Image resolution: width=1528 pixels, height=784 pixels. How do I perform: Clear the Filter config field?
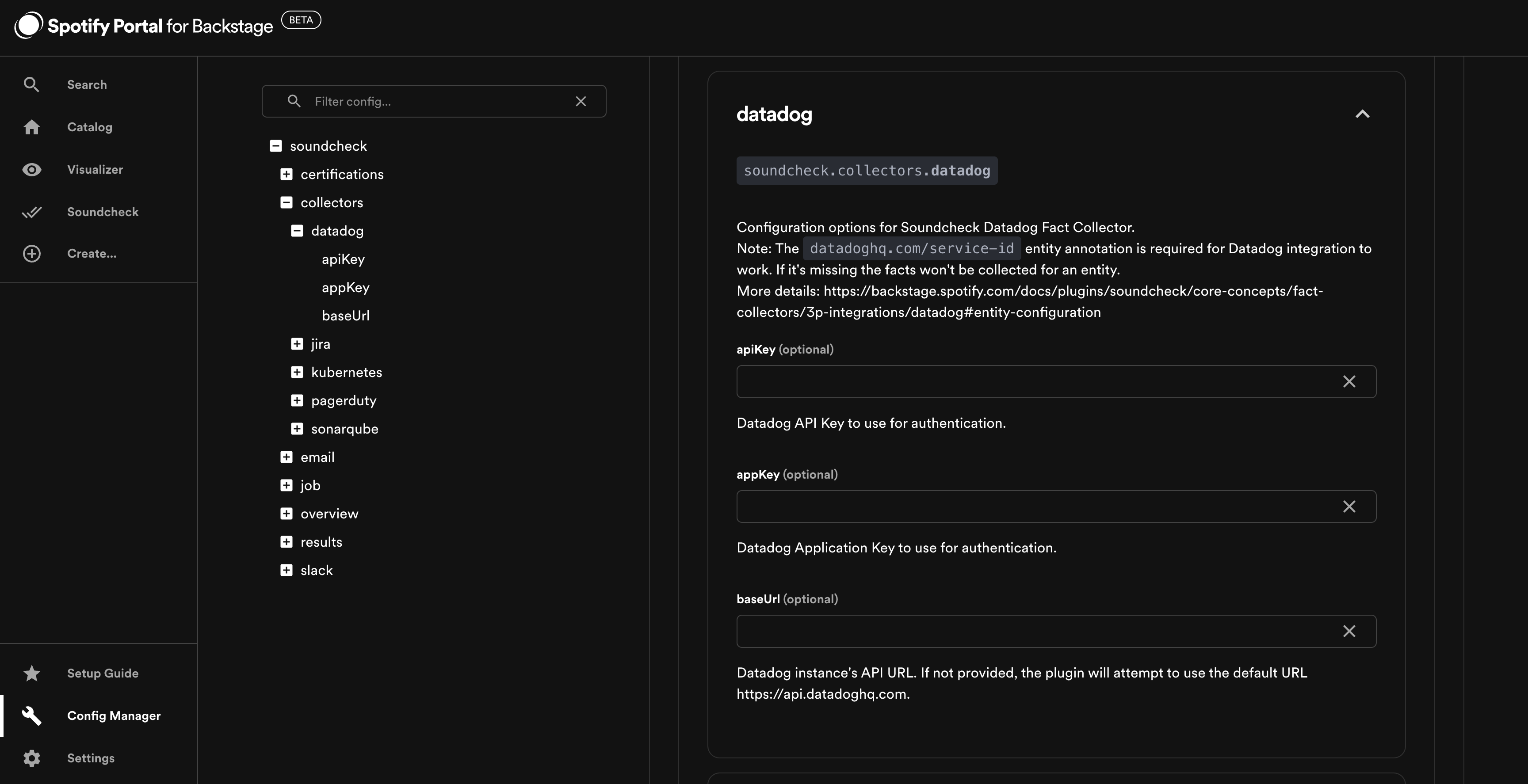581,101
